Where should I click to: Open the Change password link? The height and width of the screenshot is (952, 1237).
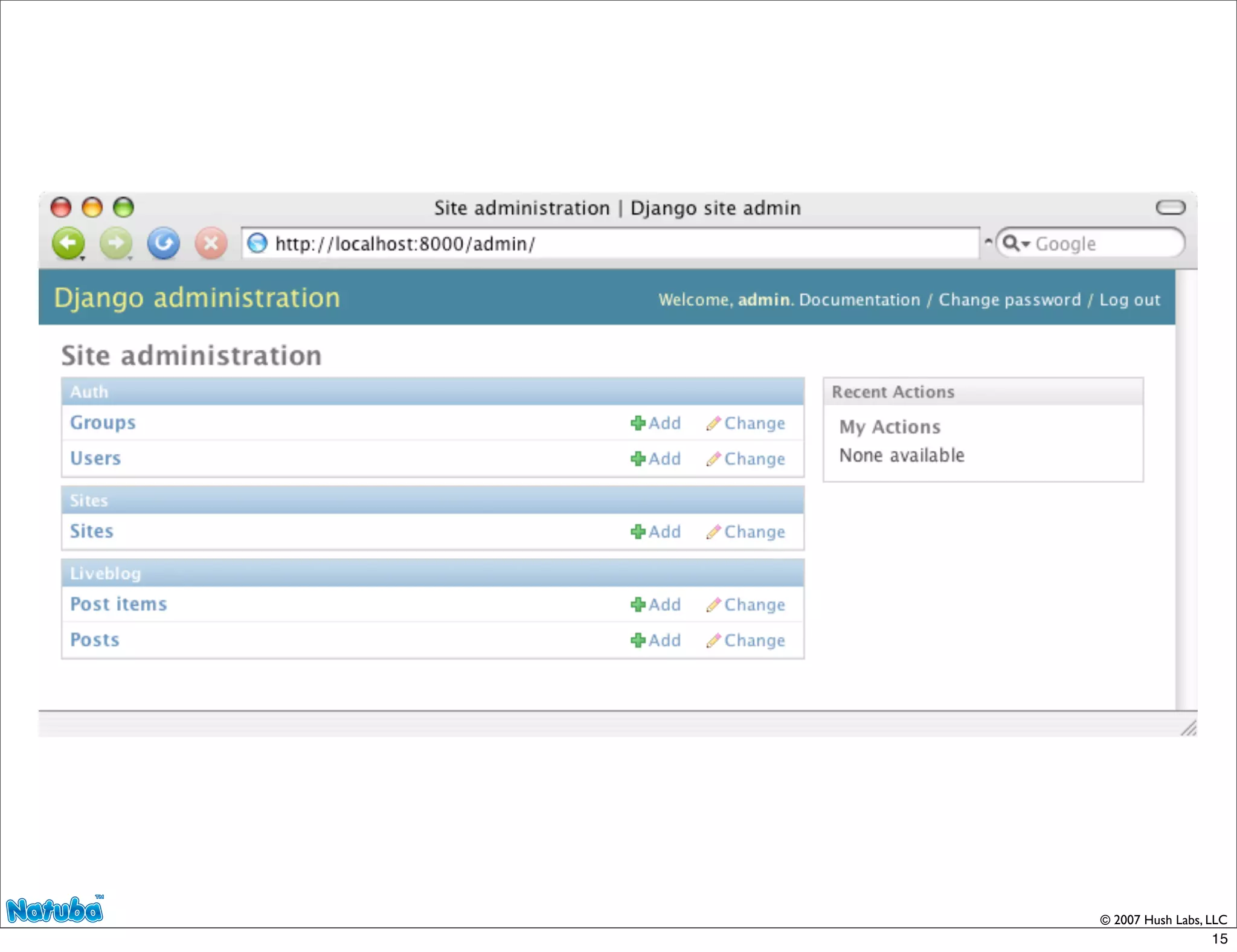click(1009, 300)
